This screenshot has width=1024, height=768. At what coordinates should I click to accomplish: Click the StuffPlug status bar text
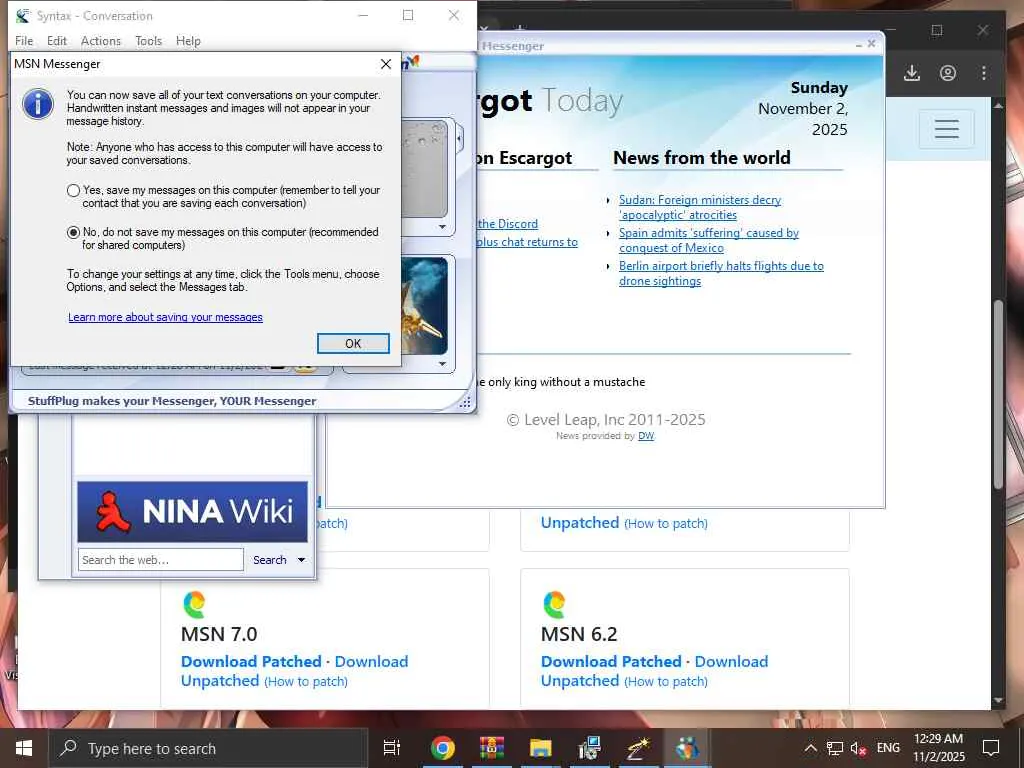[172, 401]
